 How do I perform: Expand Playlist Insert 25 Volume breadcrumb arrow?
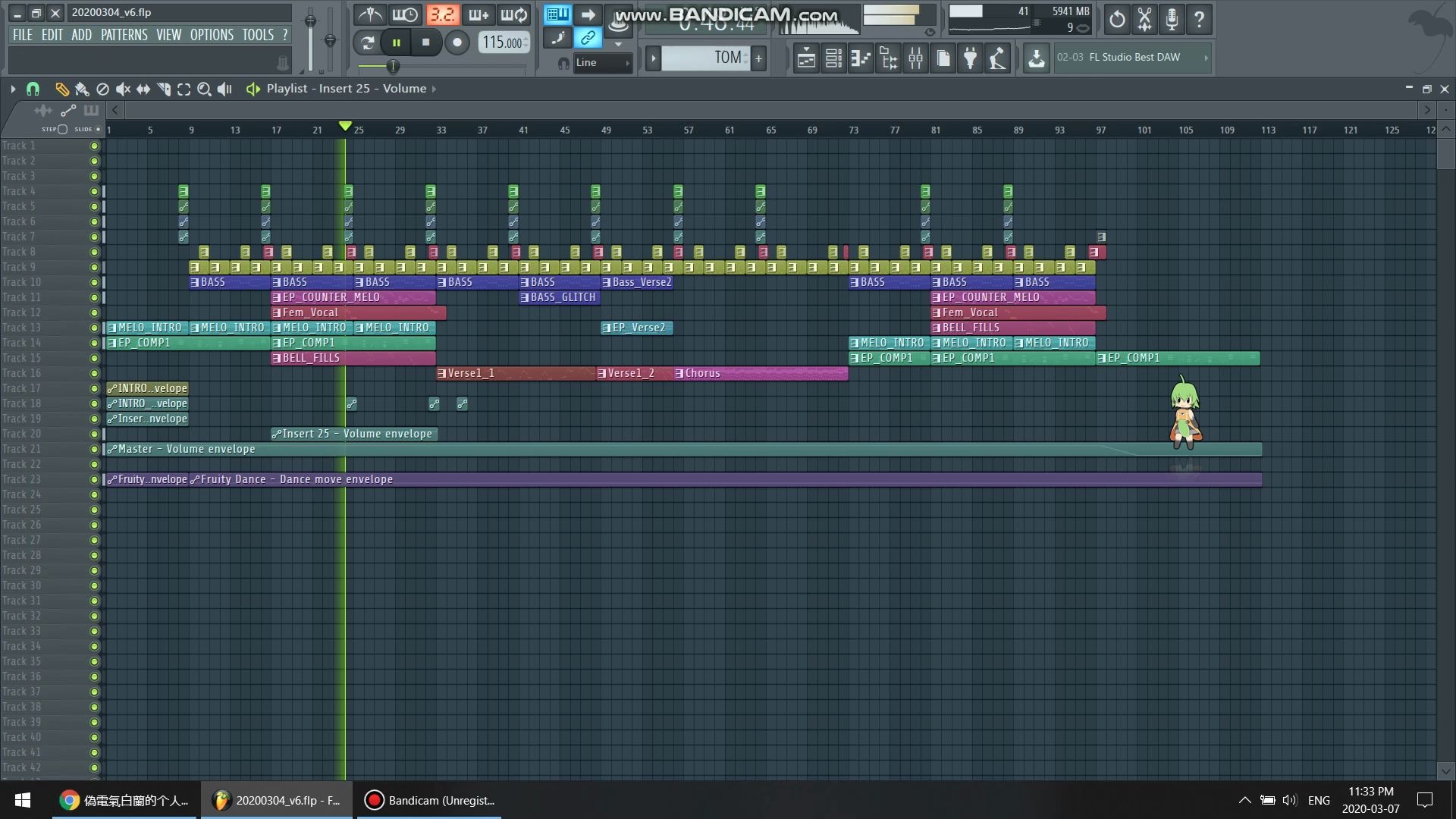click(434, 89)
